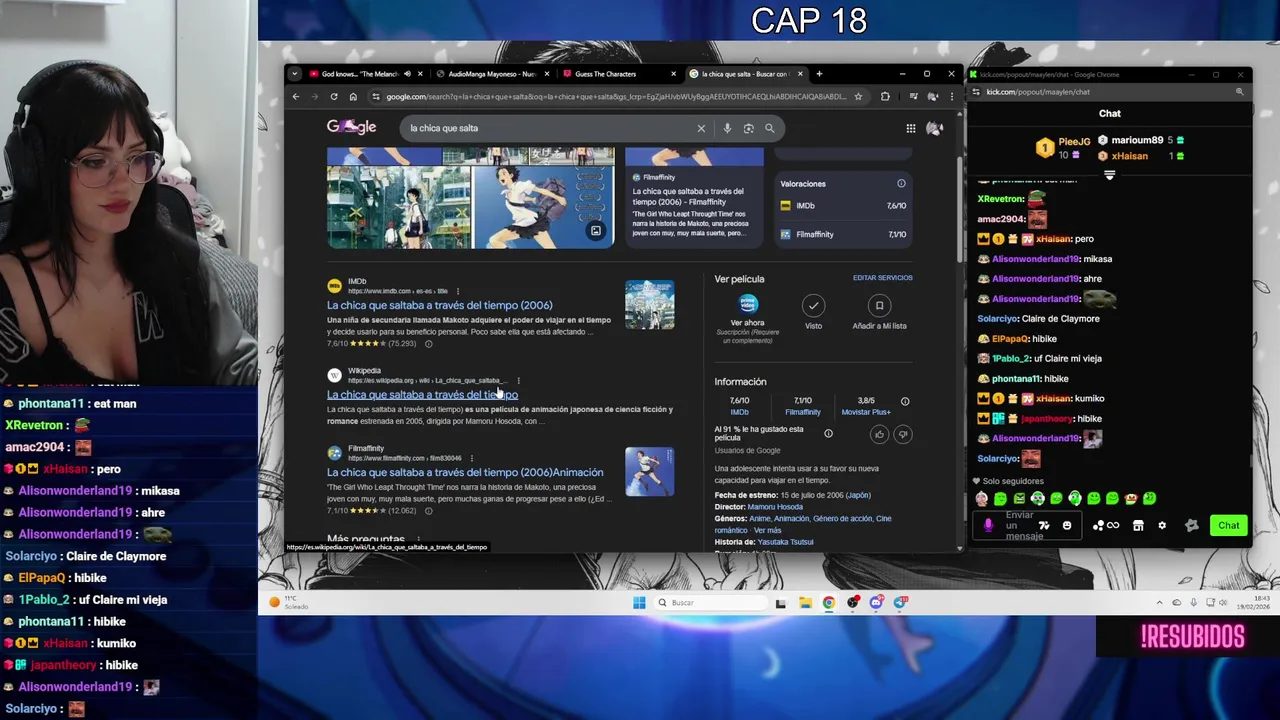Click the taskbar Buscar search box
1280x720 pixels.
pos(713,603)
